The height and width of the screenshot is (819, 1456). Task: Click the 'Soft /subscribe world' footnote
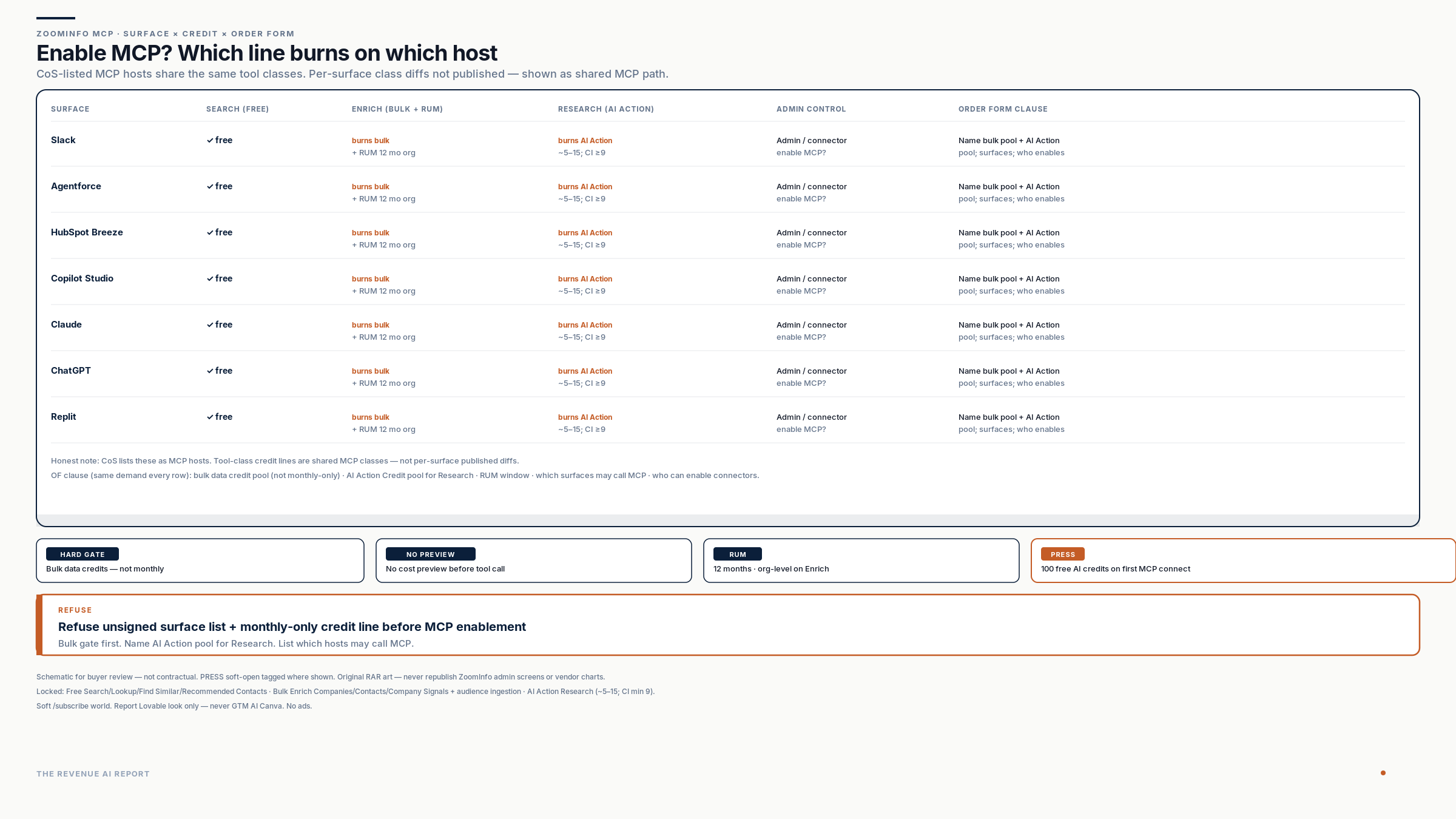coord(174,706)
